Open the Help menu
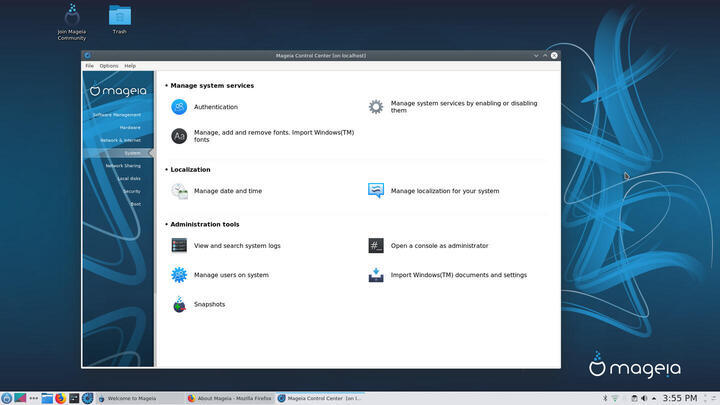This screenshot has width=720, height=405. coord(130,66)
